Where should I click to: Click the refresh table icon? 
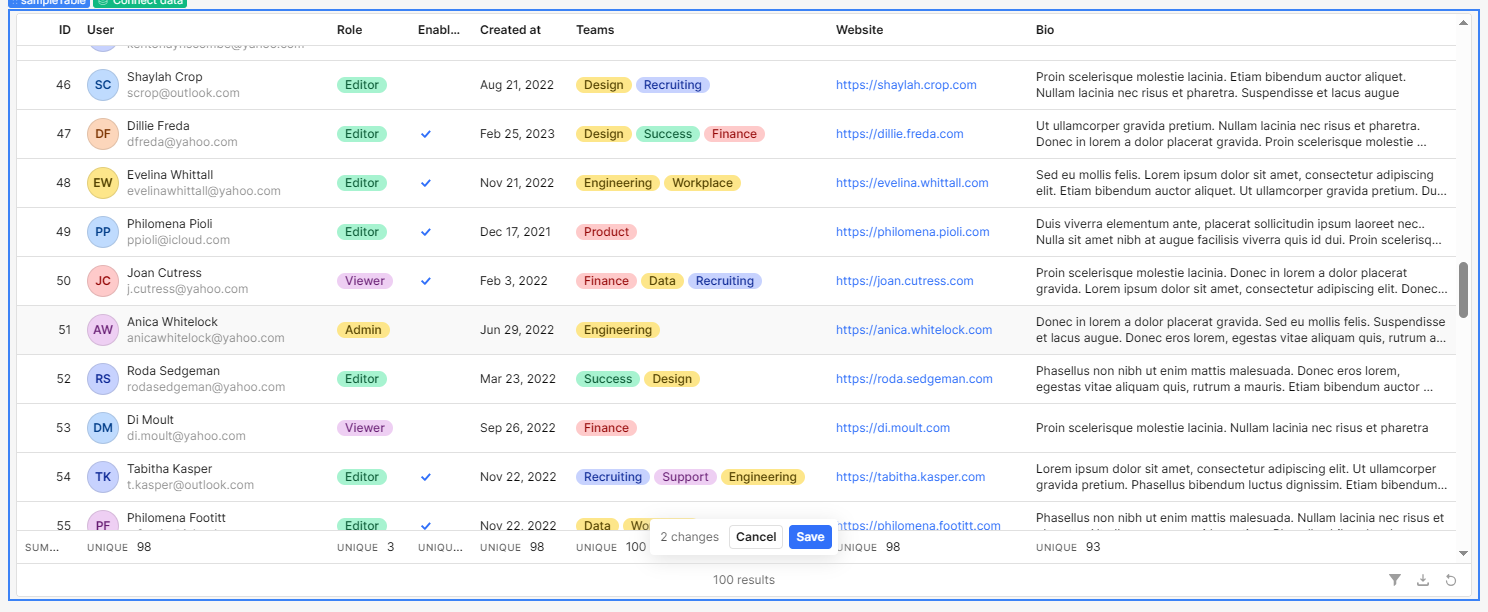pyautogui.click(x=1451, y=580)
